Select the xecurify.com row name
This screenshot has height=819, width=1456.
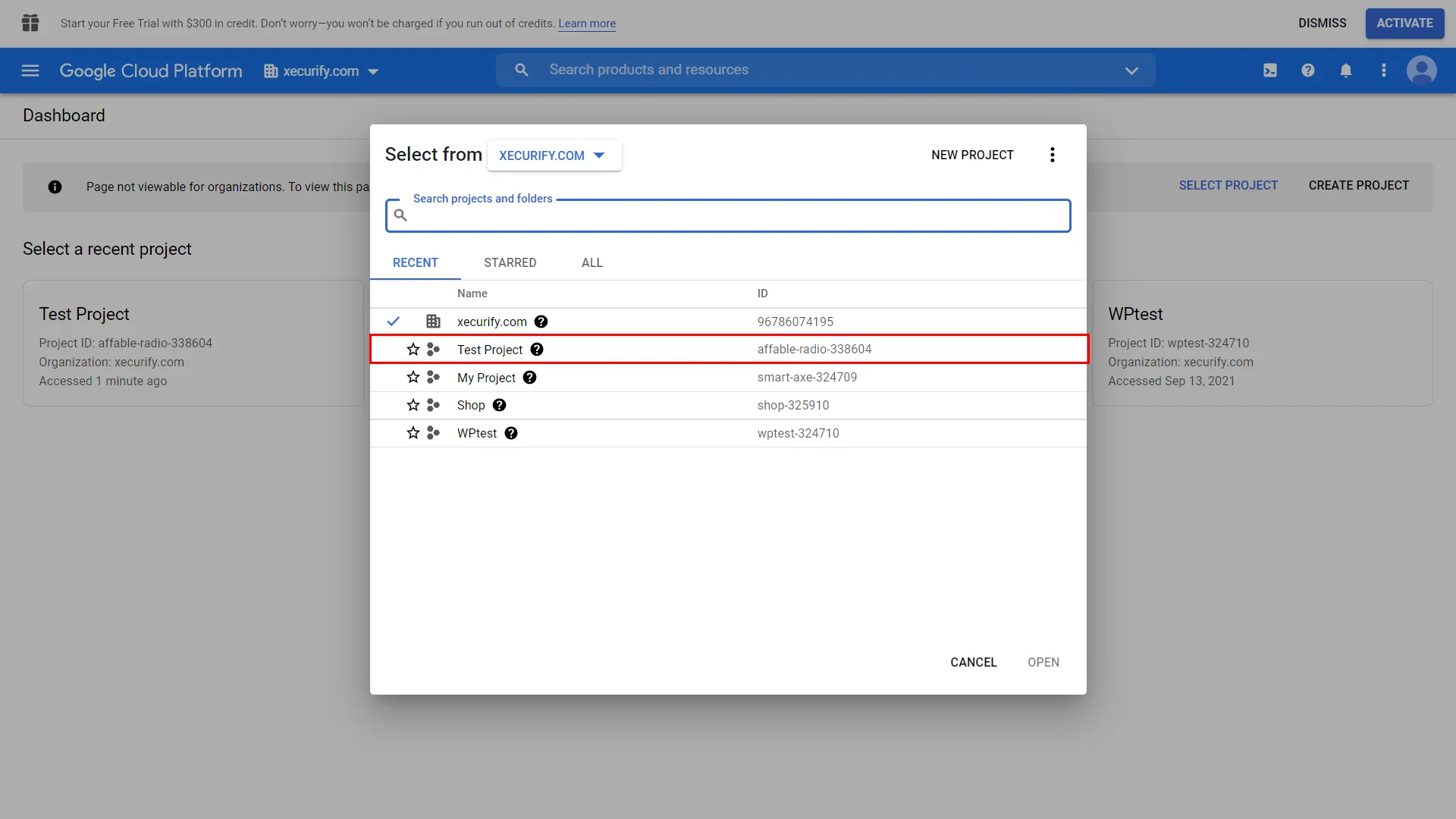[492, 322]
